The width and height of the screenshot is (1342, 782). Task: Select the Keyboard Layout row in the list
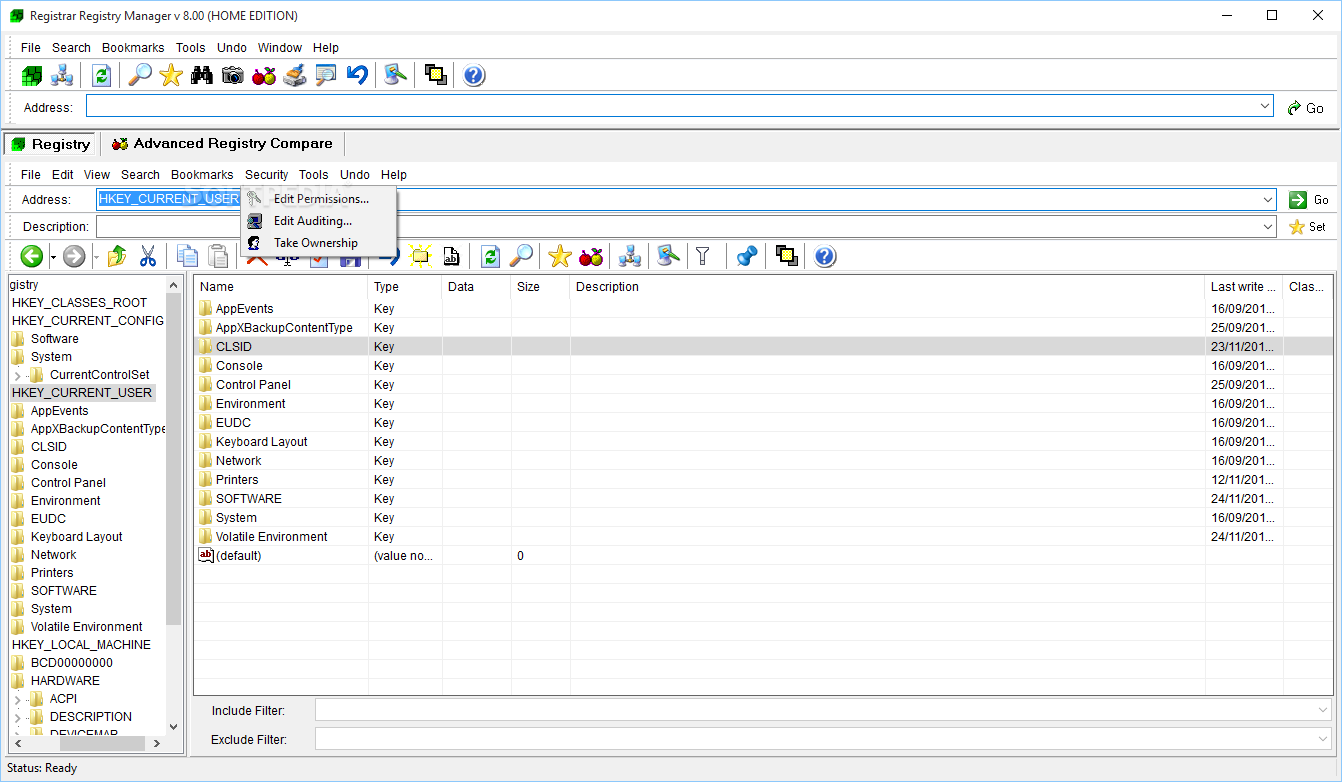pos(763,442)
